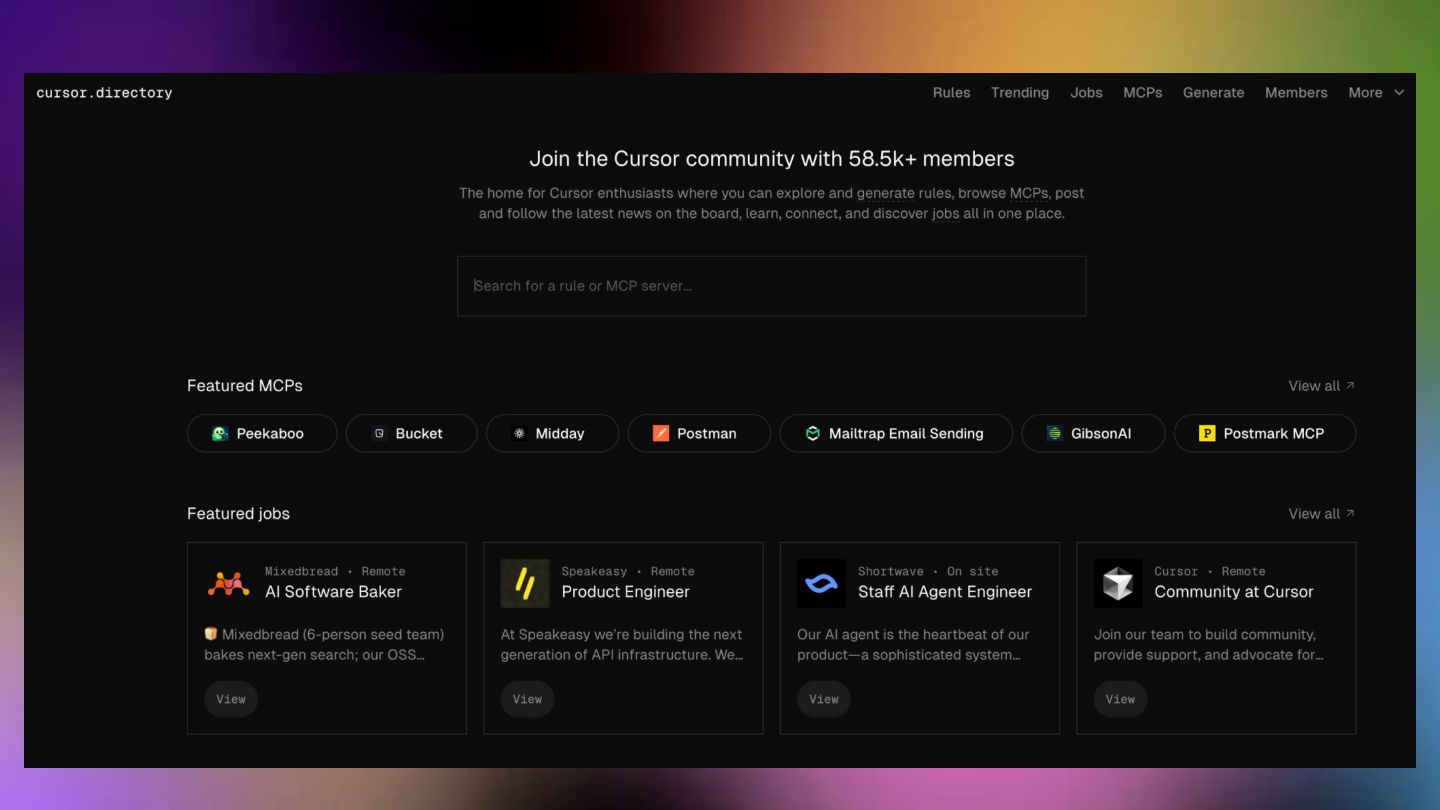The width and height of the screenshot is (1440, 810).
Task: Select the Peekaboo MCP pill
Action: coord(262,433)
